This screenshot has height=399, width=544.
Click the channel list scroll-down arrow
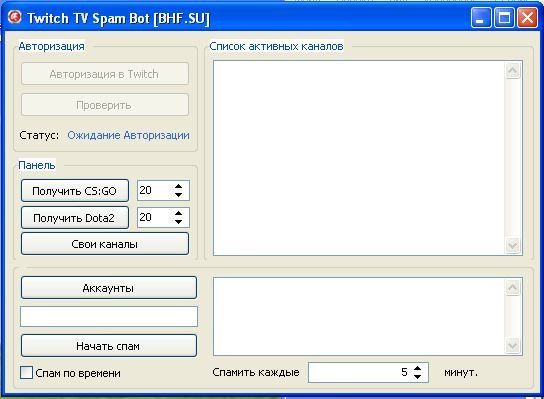point(513,246)
